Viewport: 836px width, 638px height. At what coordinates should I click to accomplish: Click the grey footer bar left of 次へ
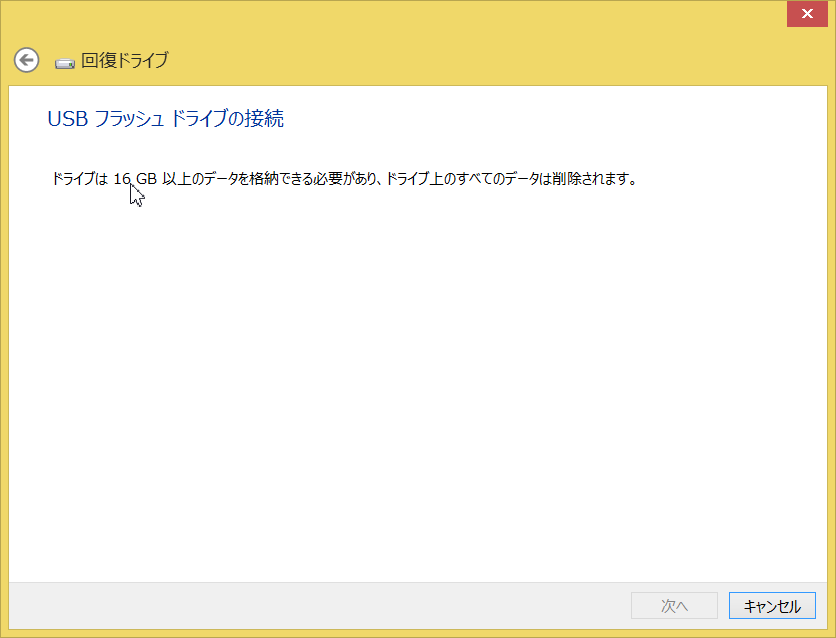[x=300, y=606]
